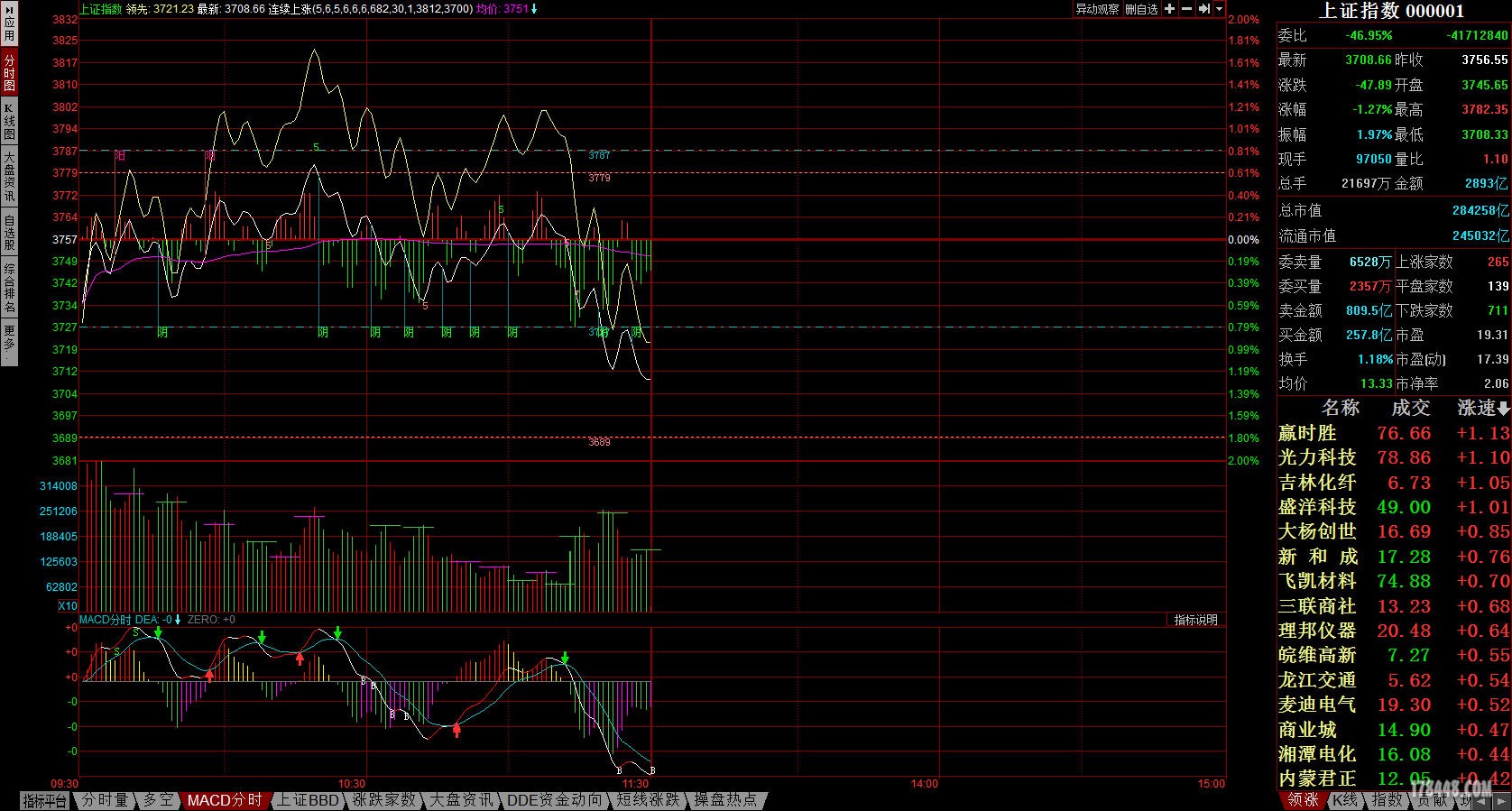Open the bottom 大盘资讯 indicator tab
This screenshot has height=811, width=1512.
(460, 801)
